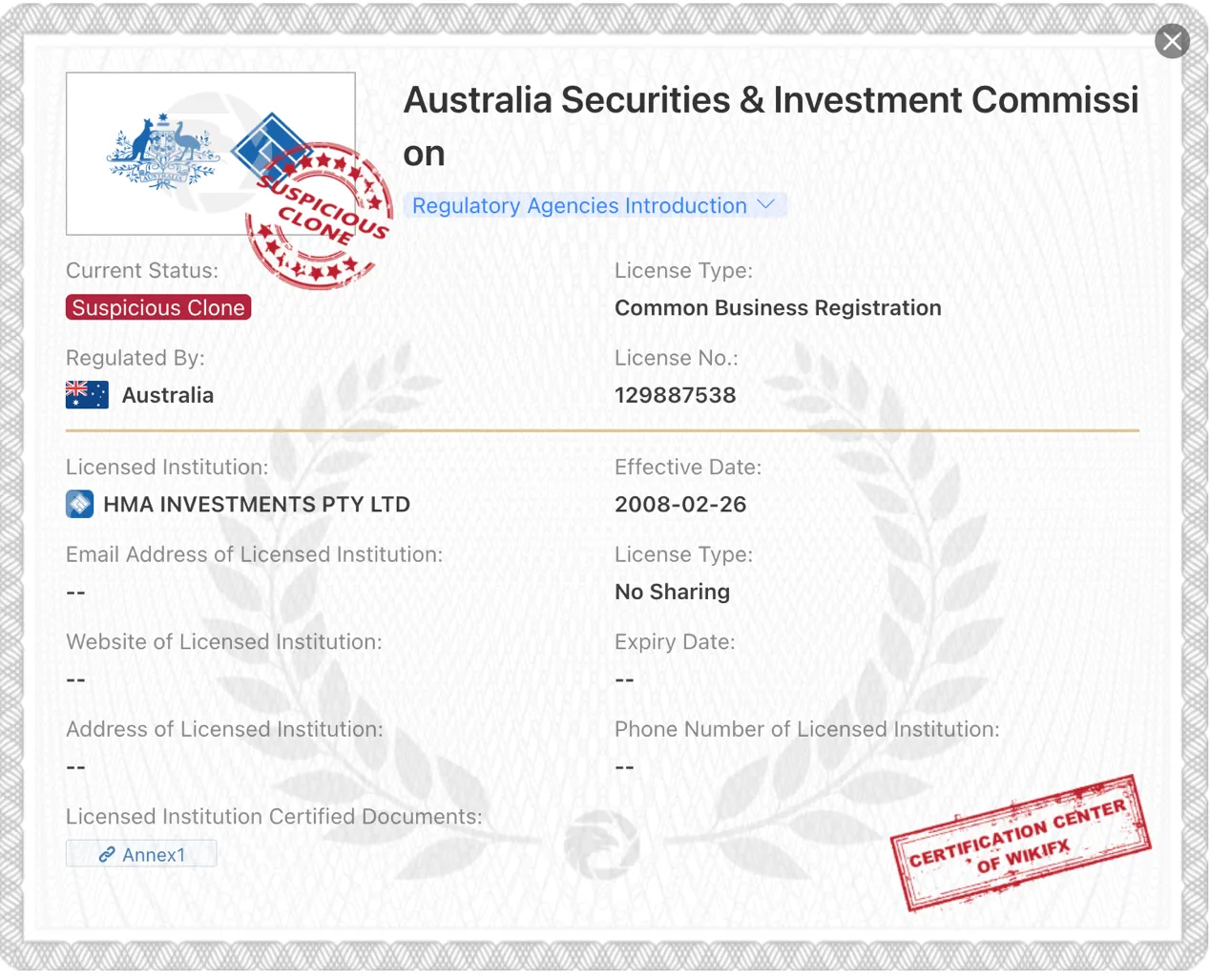Click the Australia Securities & Investment Commission title

pyautogui.click(x=771, y=126)
